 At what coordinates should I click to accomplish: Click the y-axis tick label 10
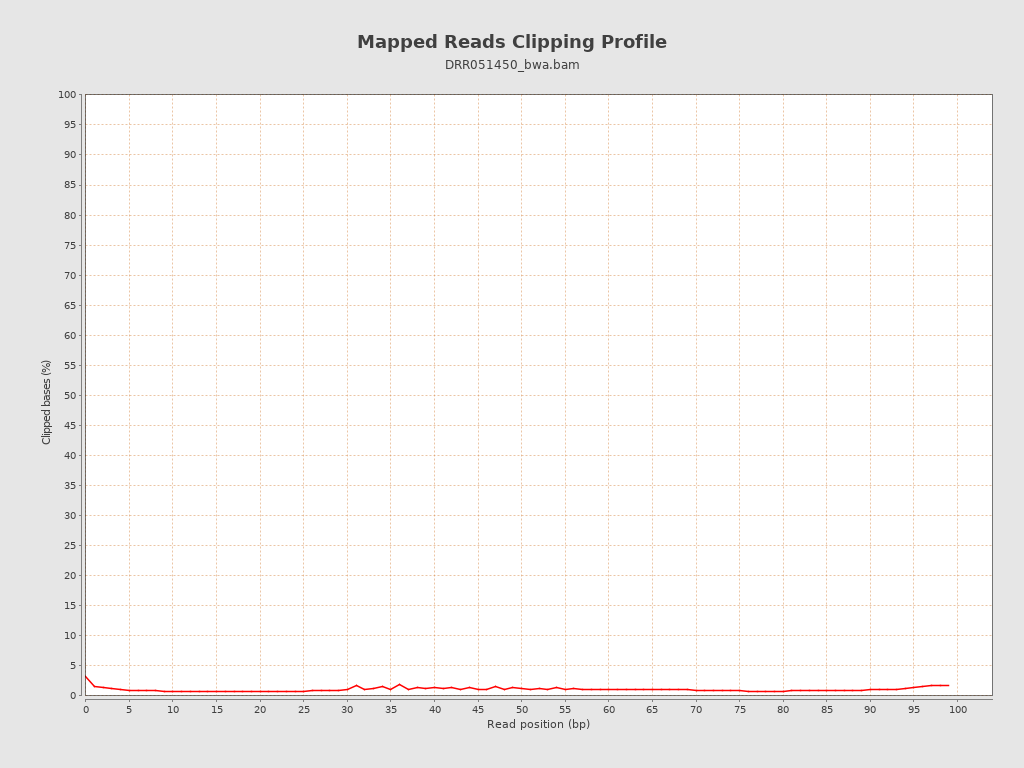[70, 636]
